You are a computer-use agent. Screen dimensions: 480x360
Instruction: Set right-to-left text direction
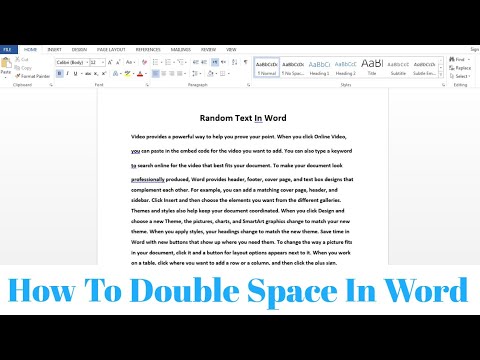click(223, 62)
